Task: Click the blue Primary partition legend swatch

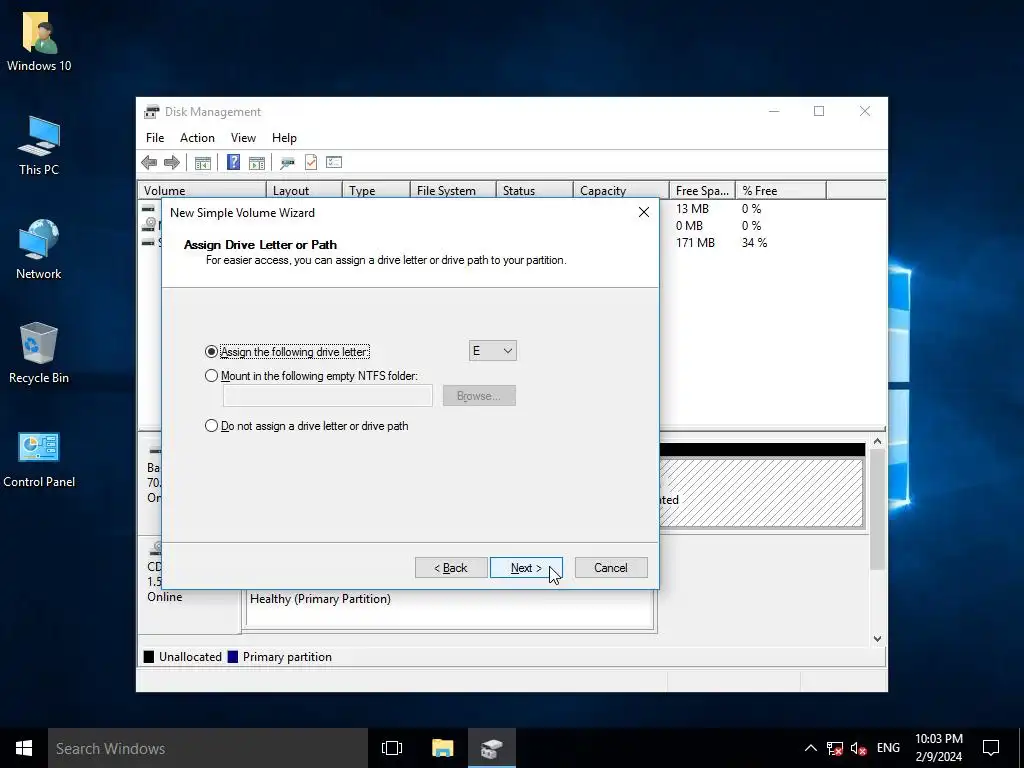Action: point(232,657)
